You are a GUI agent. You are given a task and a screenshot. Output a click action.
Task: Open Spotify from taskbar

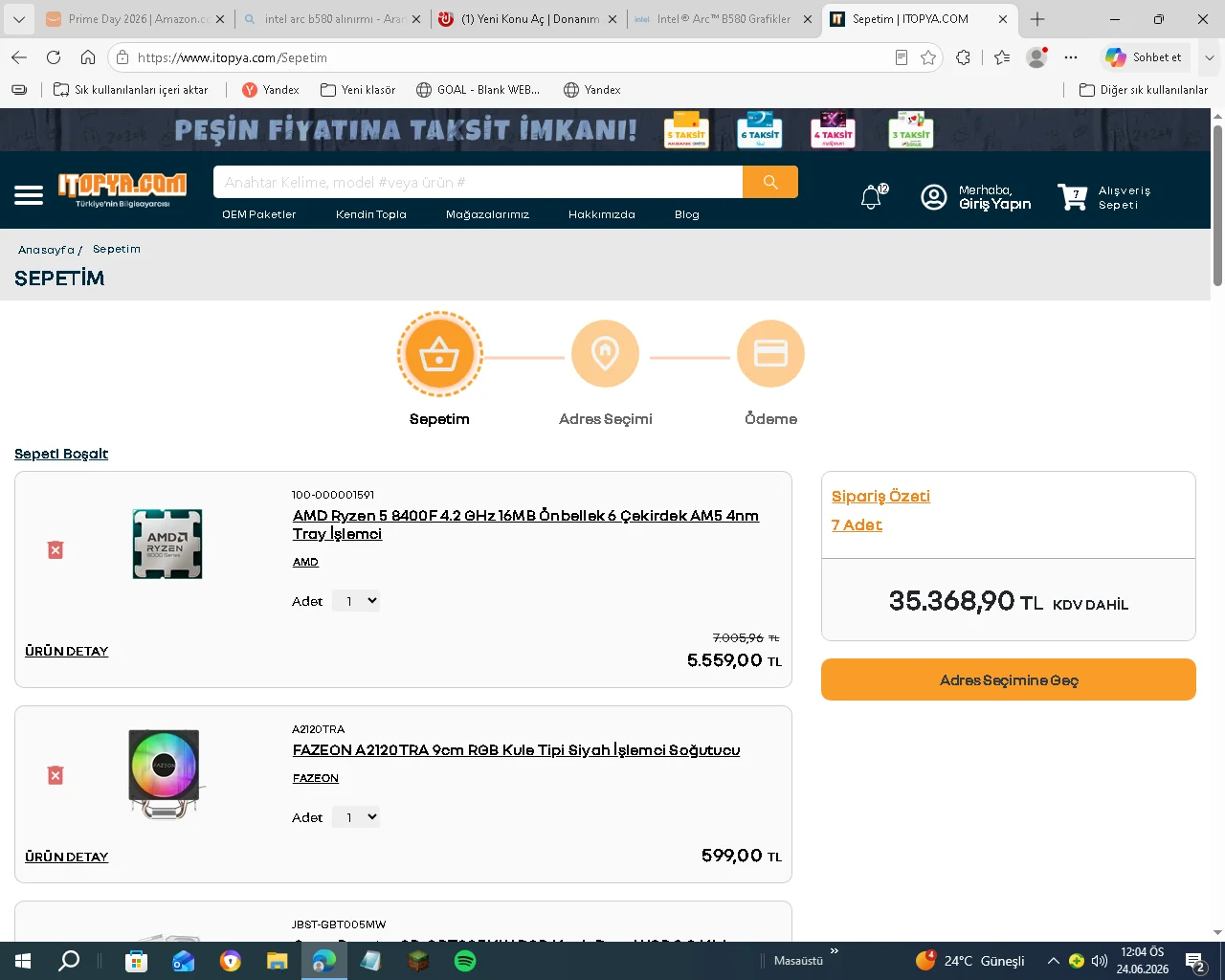point(465,961)
